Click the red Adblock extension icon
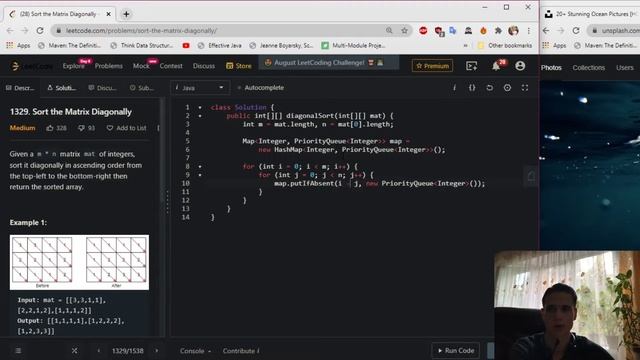The height and width of the screenshot is (360, 640). pos(423,31)
